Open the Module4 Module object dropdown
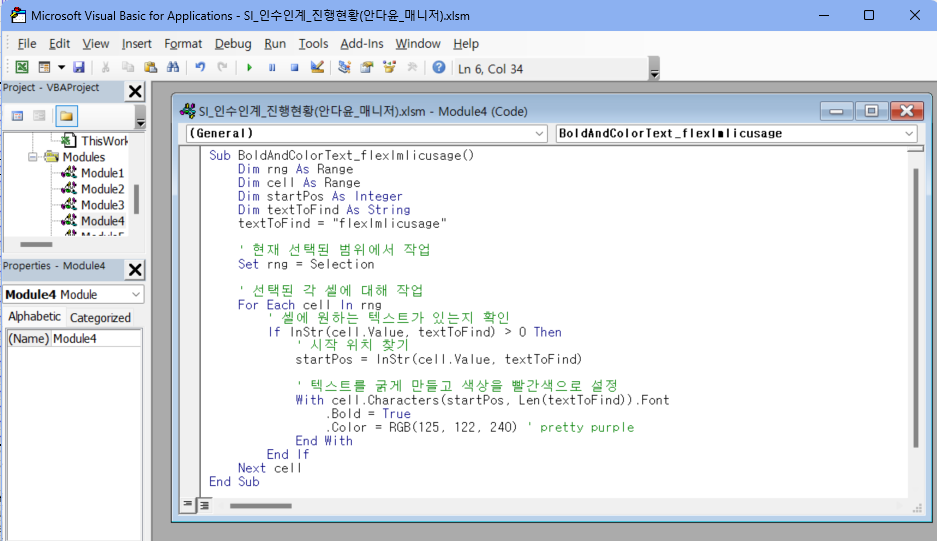This screenshot has height=541, width=937. [x=136, y=295]
